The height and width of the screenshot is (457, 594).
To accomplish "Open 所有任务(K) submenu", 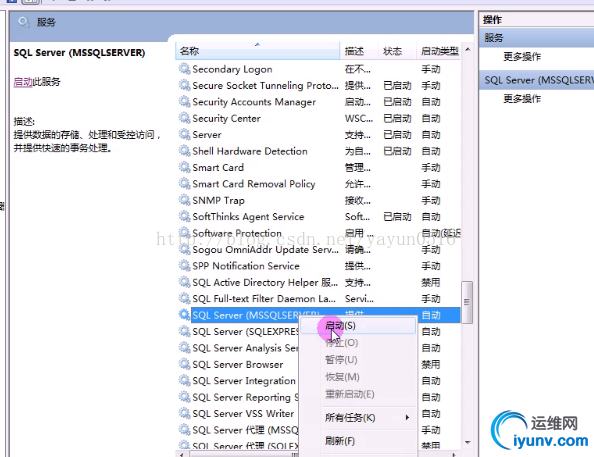I will (358, 418).
